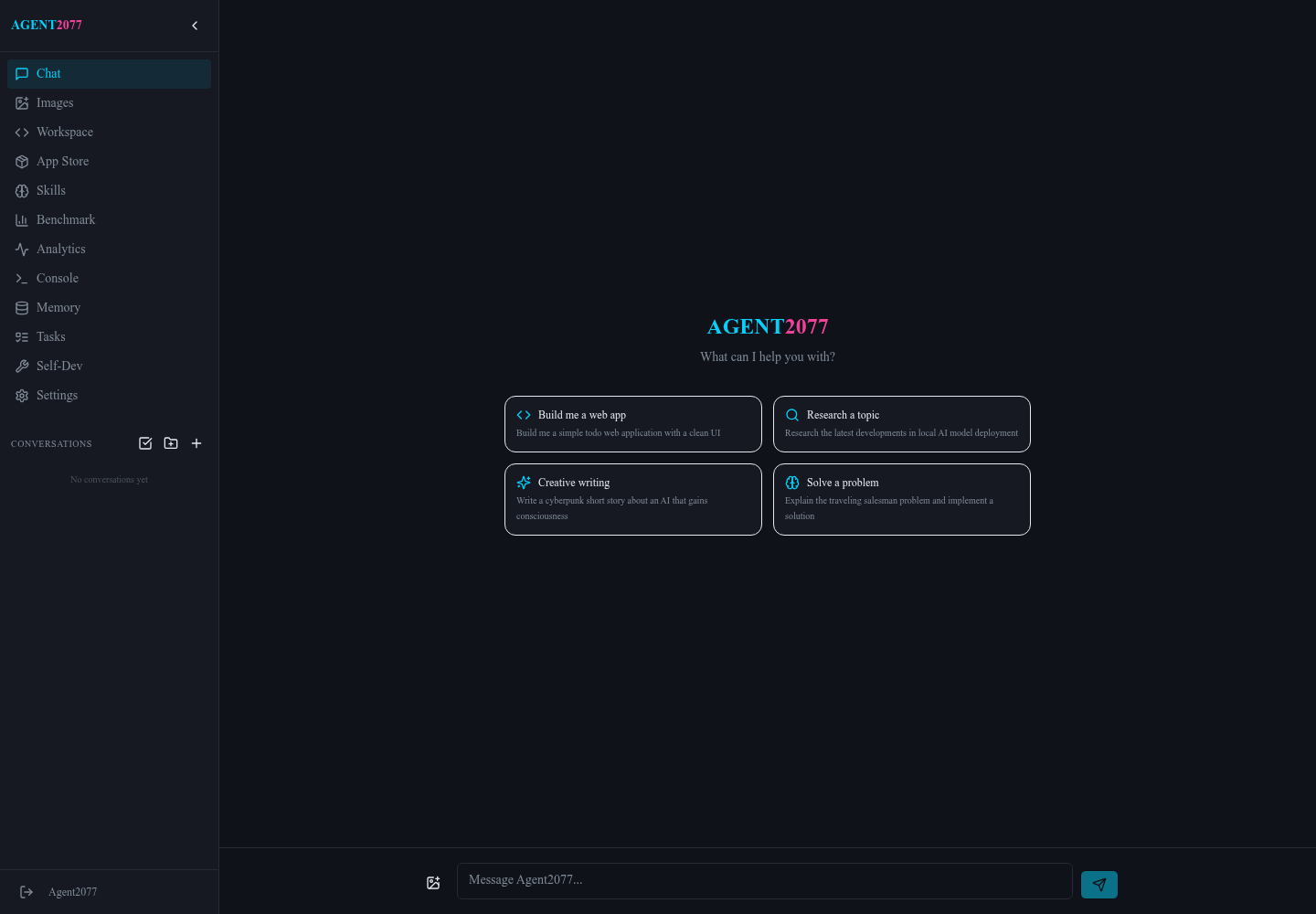Send message with the paper plane button
Screen dimensions: 1316x914
(x=1099, y=885)
